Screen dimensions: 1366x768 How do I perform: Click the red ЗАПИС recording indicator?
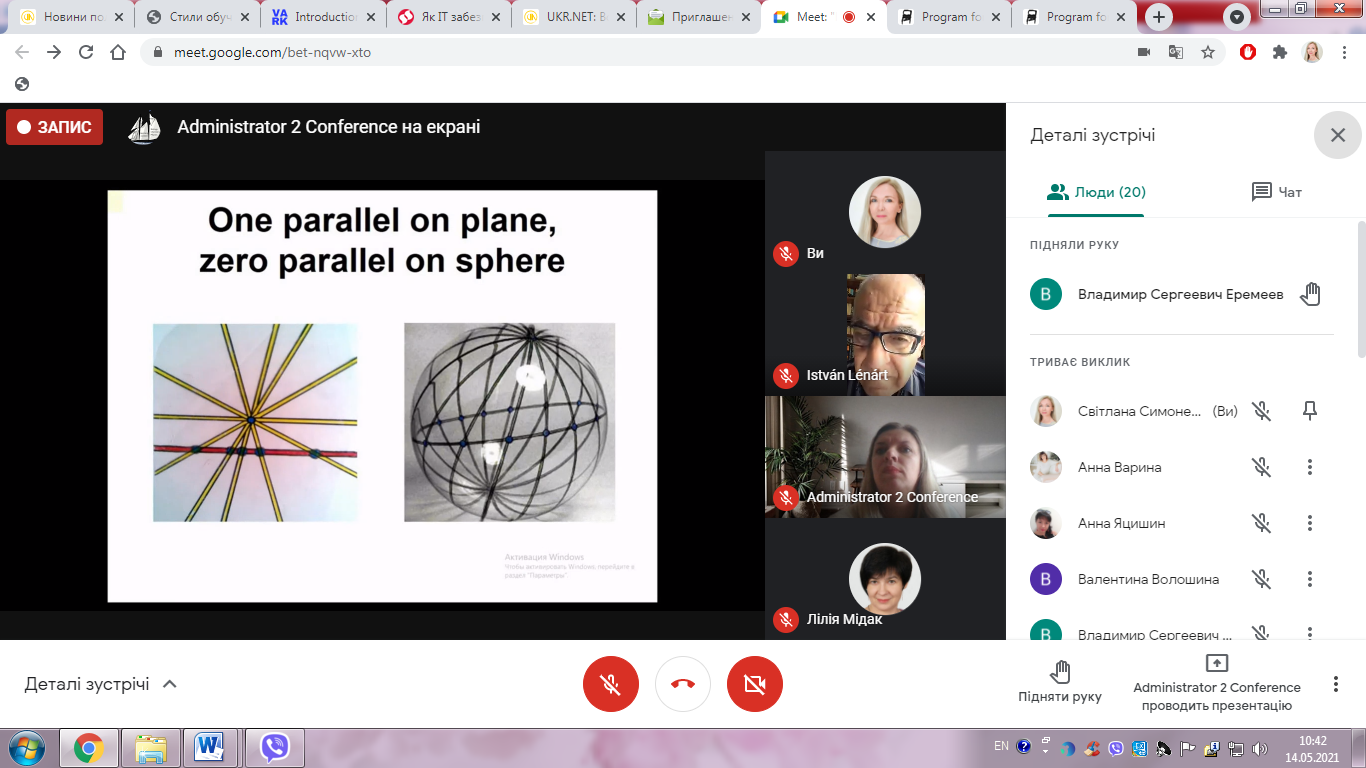[x=54, y=127]
